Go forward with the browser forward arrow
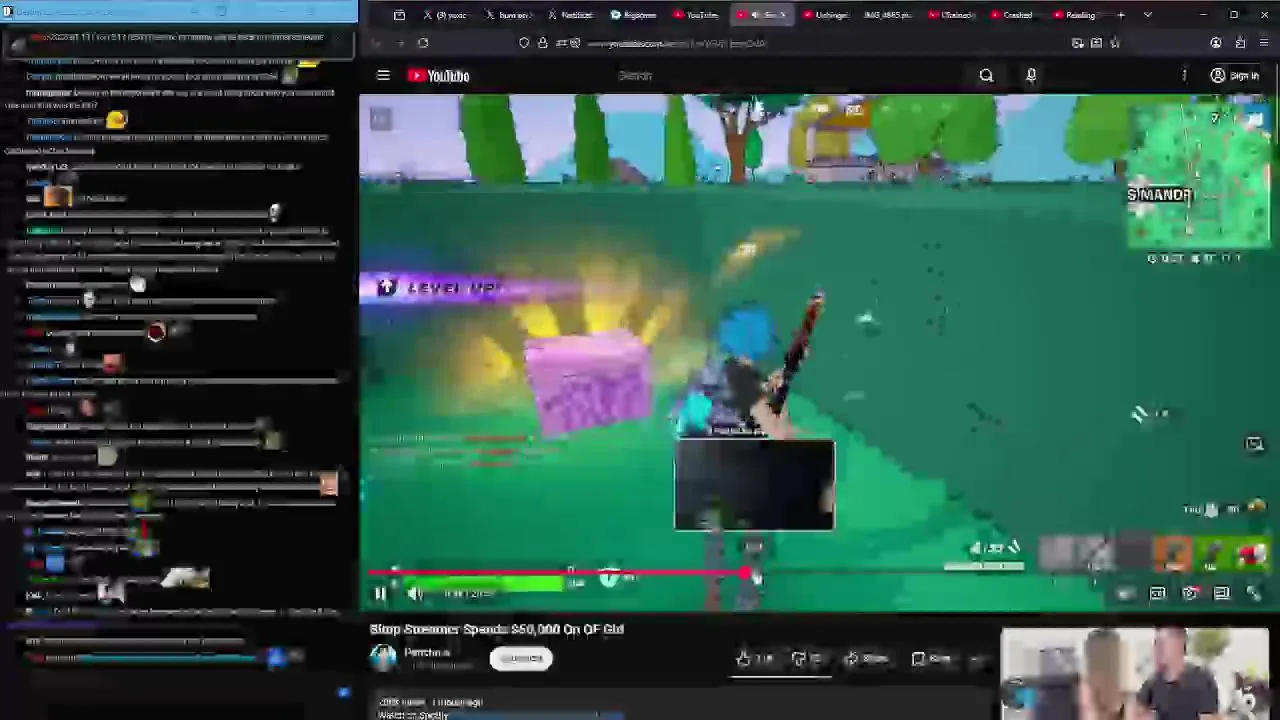 [400, 43]
